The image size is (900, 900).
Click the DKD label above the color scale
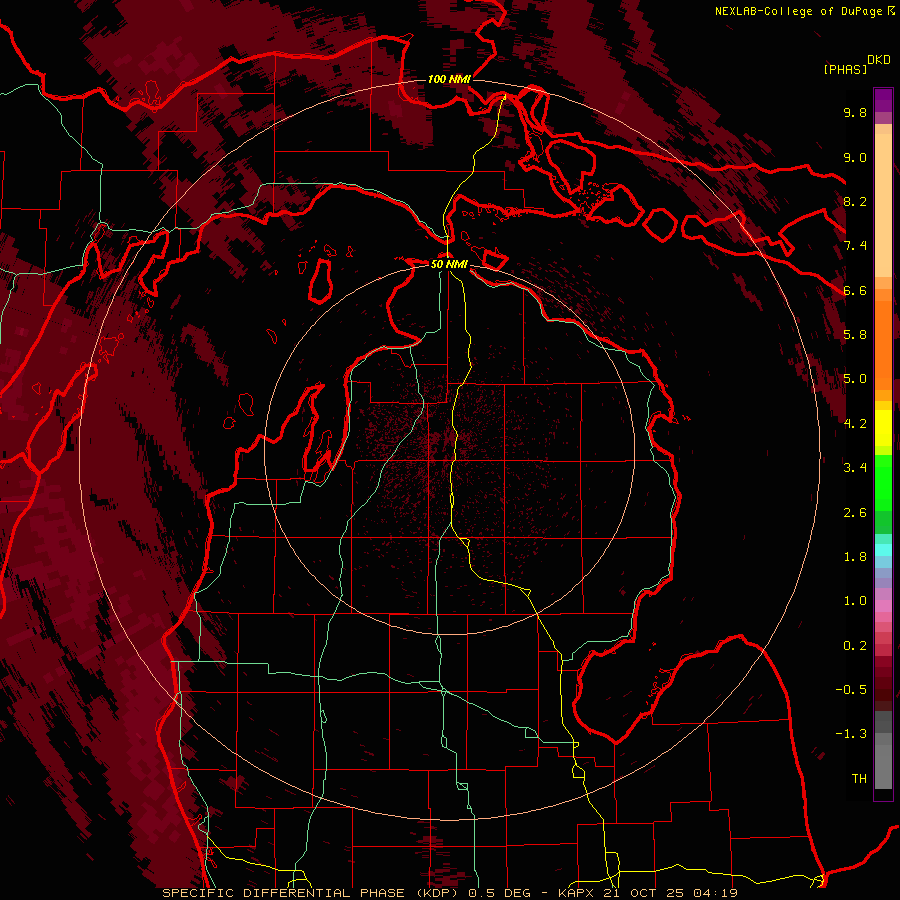click(879, 60)
